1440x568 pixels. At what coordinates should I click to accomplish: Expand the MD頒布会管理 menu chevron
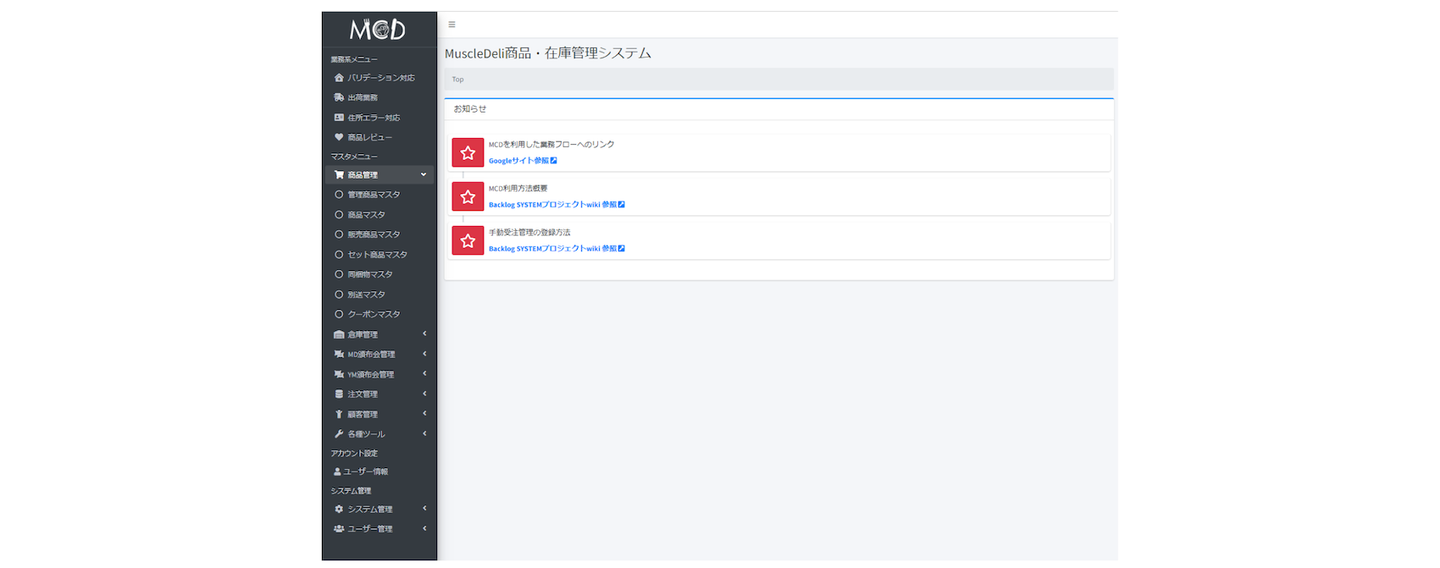click(x=424, y=354)
